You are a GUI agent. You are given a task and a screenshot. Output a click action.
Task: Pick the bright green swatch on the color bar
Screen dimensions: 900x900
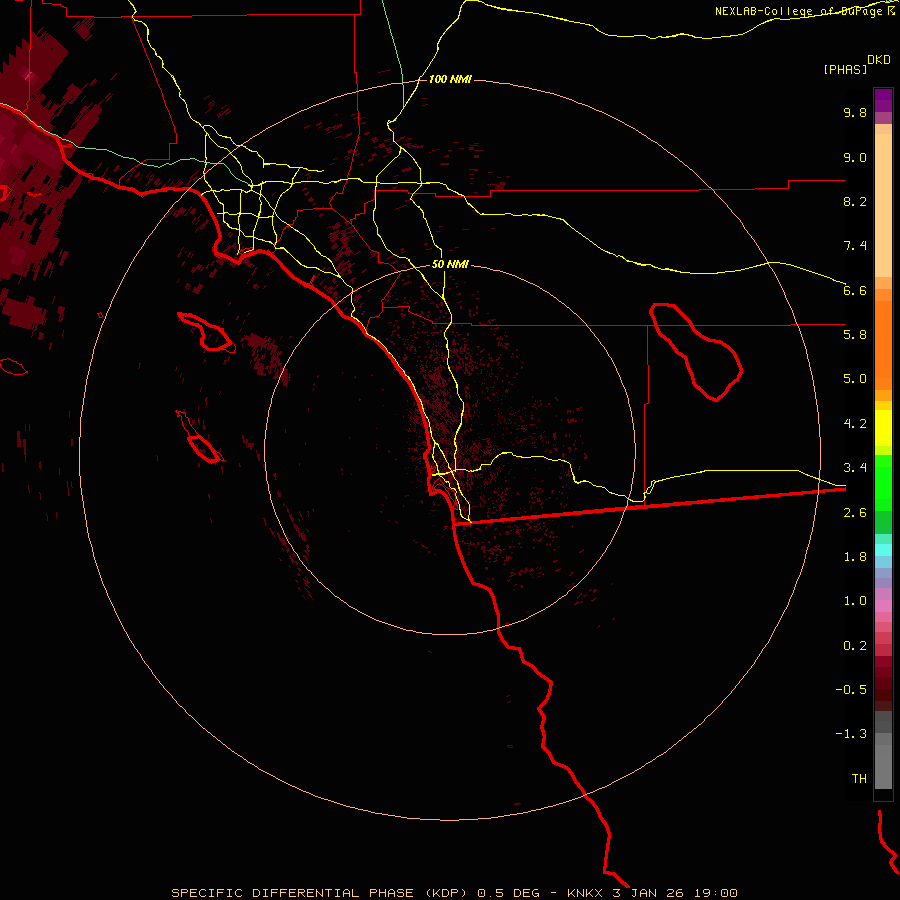[x=883, y=482]
